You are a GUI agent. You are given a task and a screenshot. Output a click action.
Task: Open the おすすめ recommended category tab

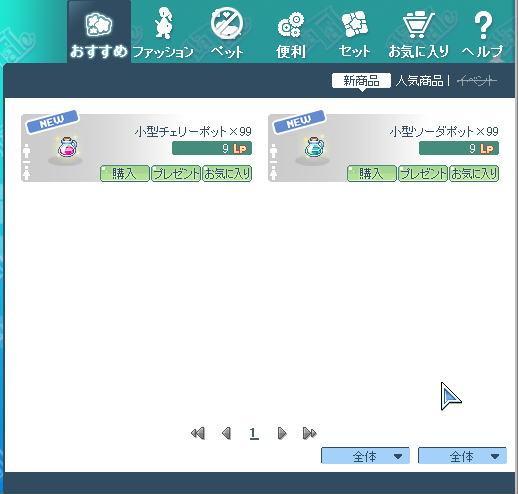pos(99,33)
